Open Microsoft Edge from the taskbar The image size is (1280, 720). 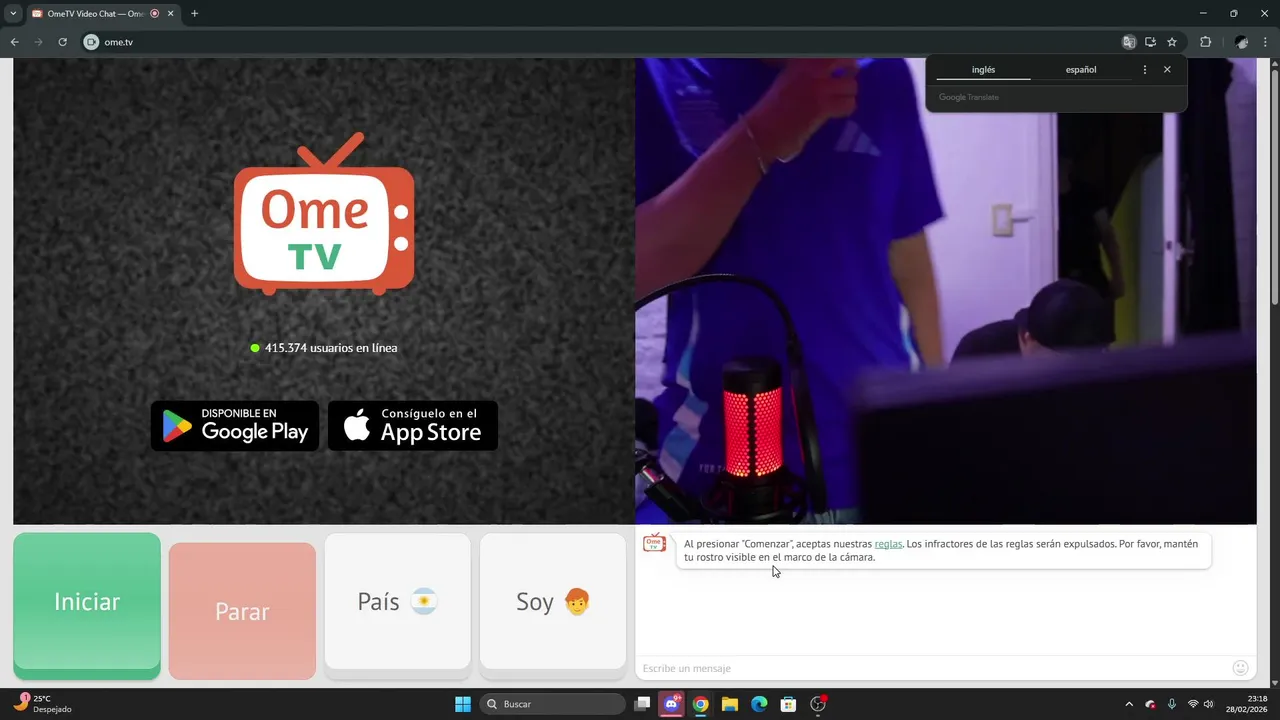pos(759,704)
